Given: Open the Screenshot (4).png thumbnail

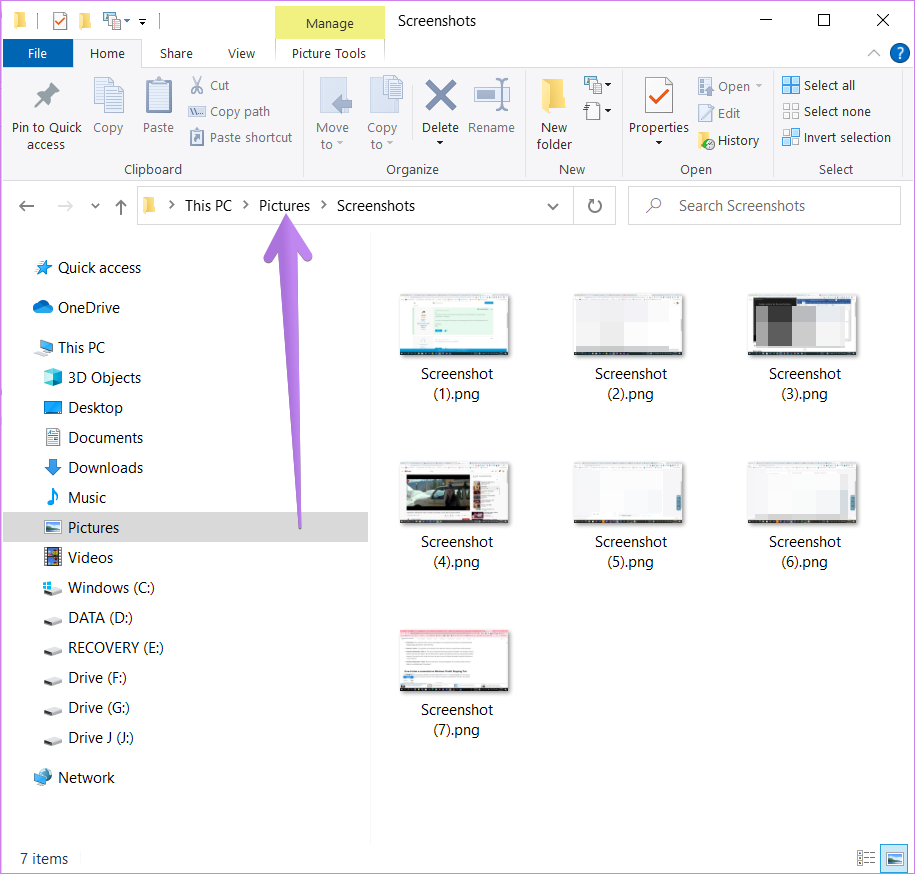Looking at the screenshot, I should [x=454, y=492].
